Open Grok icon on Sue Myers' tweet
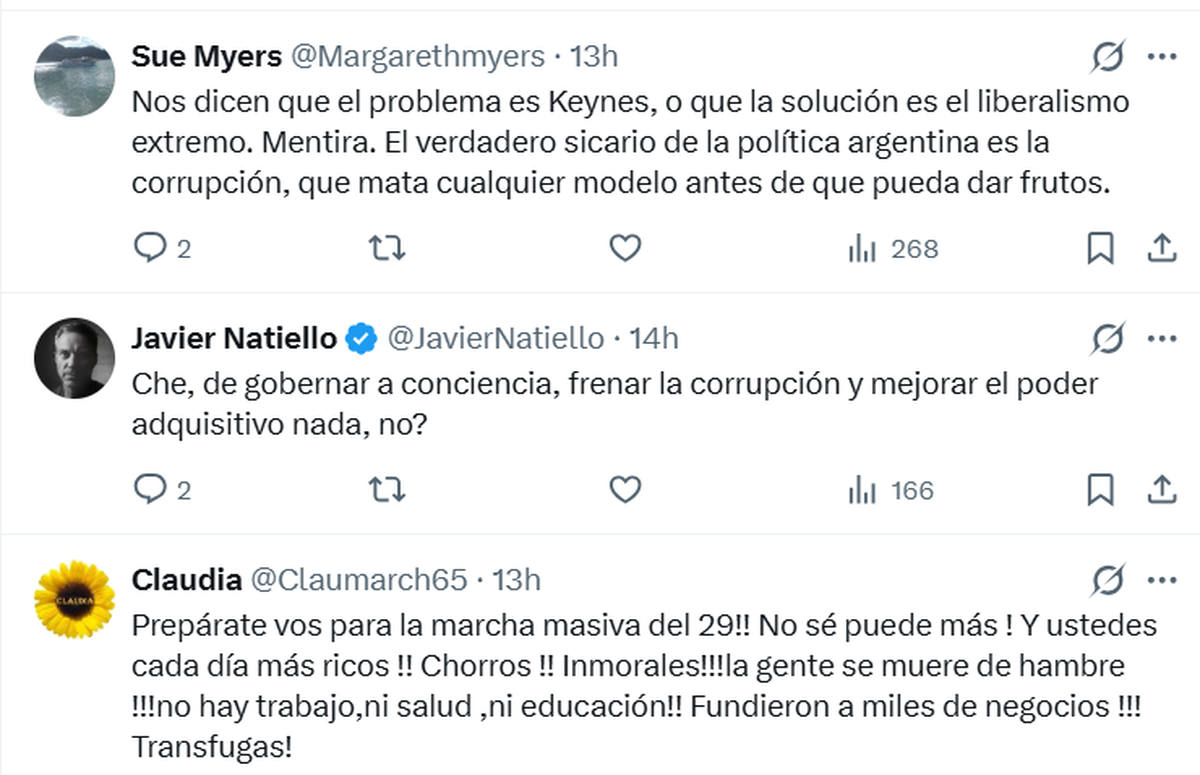Viewport: 1200px width, 775px height. (x=1108, y=57)
